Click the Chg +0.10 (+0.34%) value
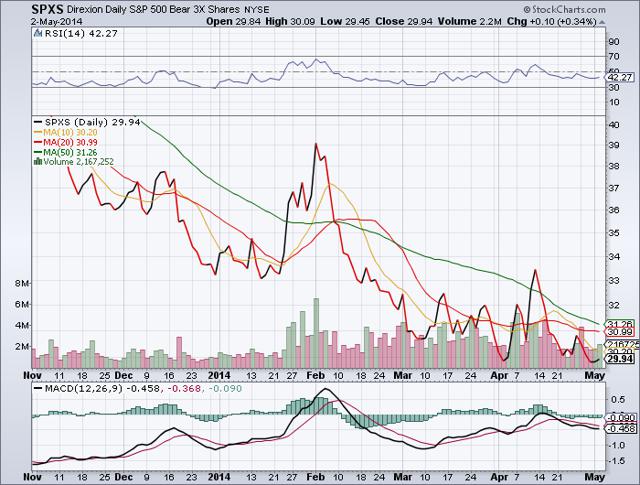Viewport: 640px width, 485px height. (x=551, y=22)
